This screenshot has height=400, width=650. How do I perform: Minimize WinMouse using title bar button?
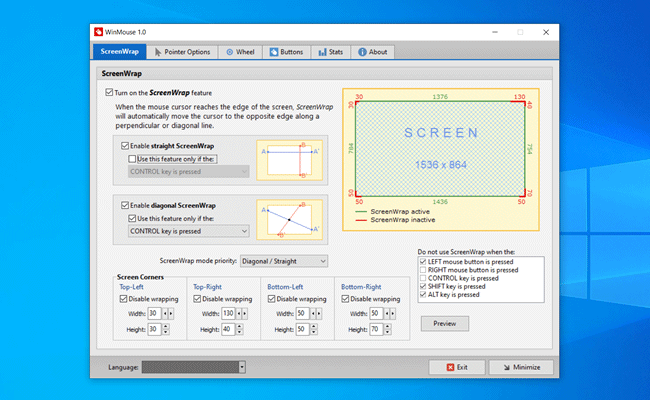(x=495, y=32)
